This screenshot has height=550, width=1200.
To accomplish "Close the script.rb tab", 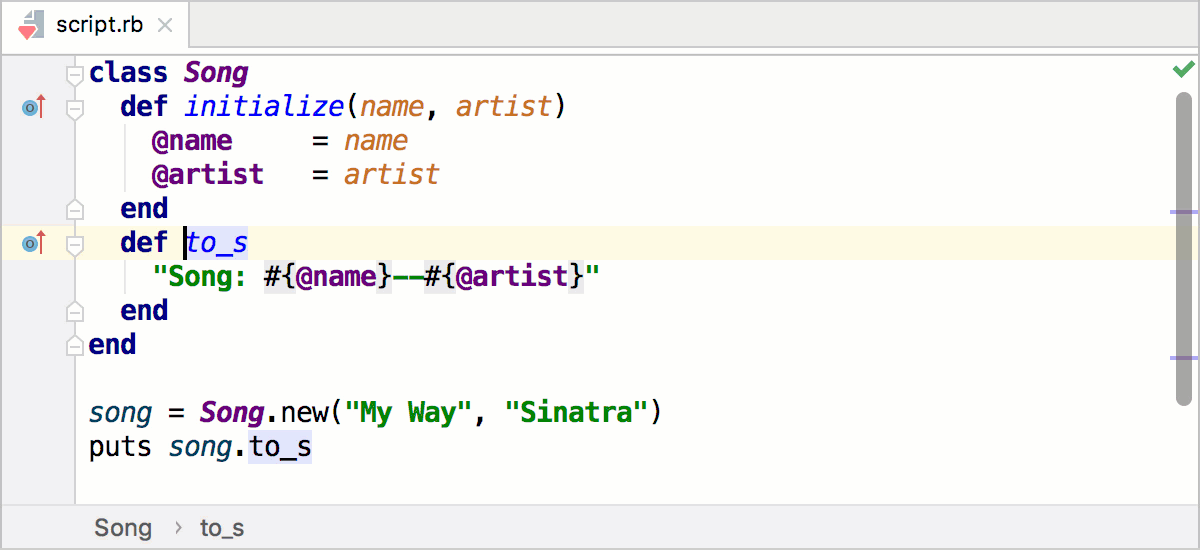I will tap(165, 26).
